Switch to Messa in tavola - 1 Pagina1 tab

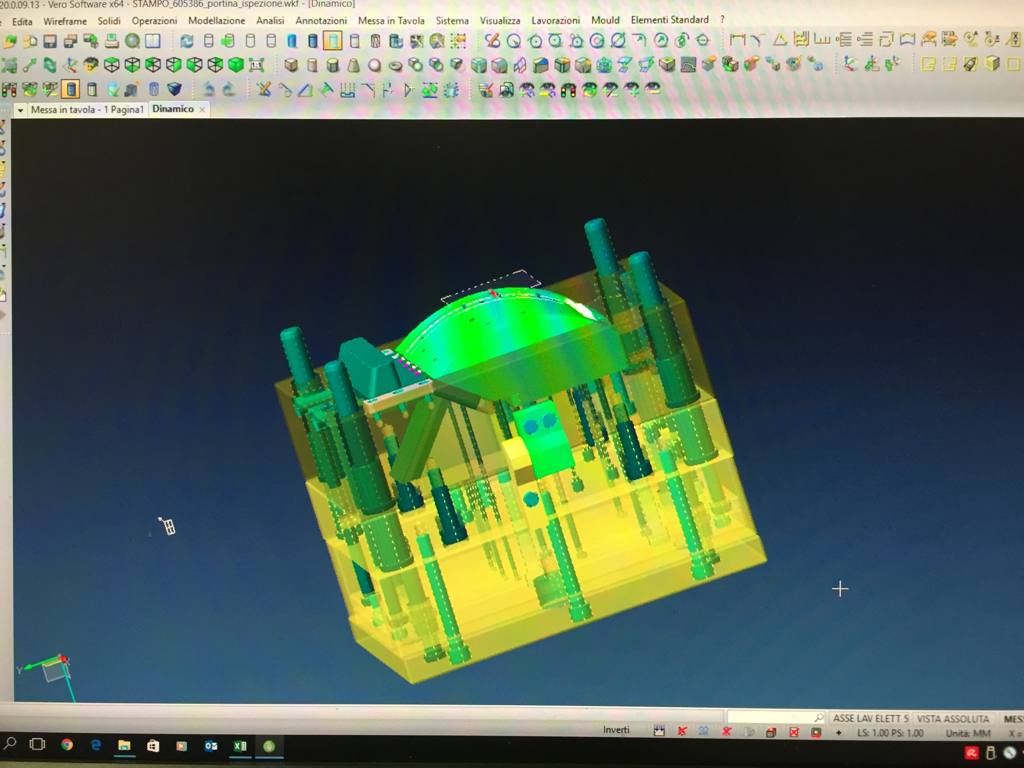click(x=87, y=110)
